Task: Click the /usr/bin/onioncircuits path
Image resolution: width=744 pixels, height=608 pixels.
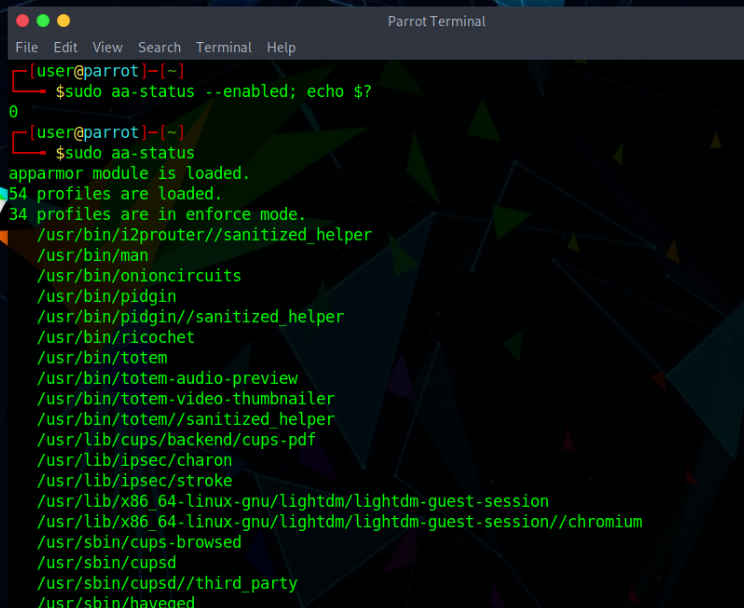Action: (x=138, y=276)
